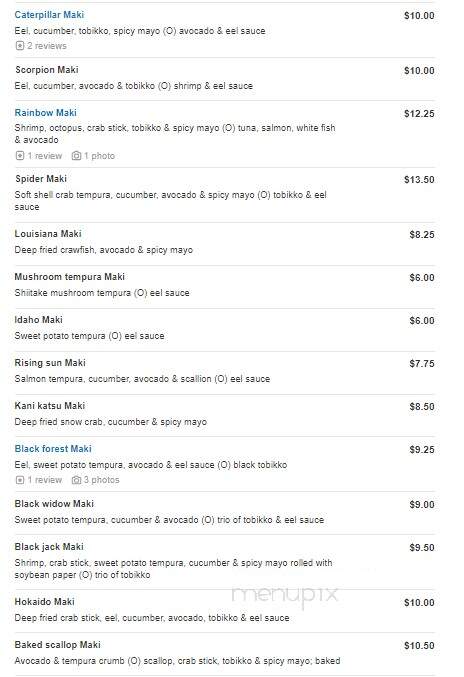View the 3 photos of Black forest Maki

coord(101,480)
